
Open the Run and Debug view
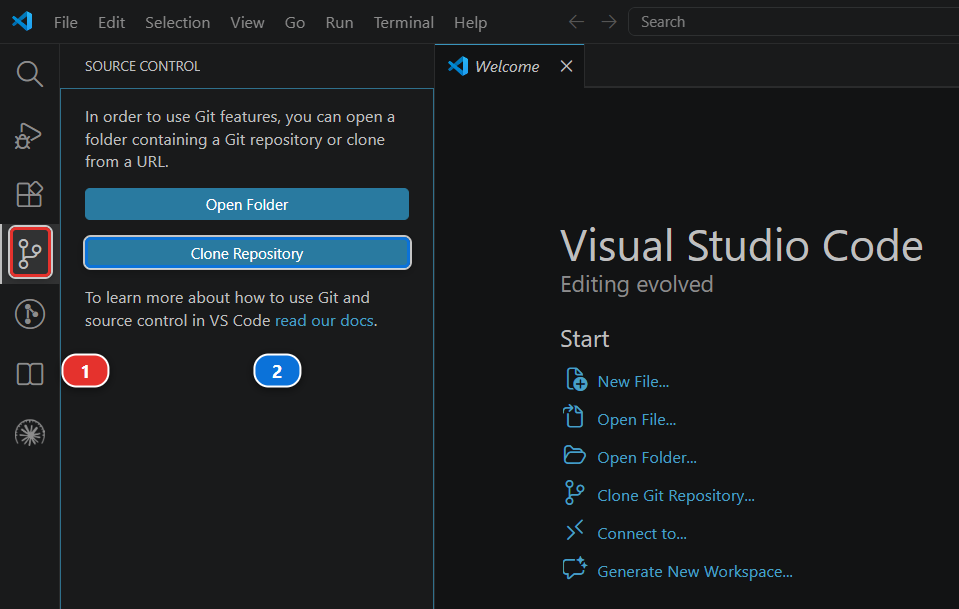[x=28, y=135]
